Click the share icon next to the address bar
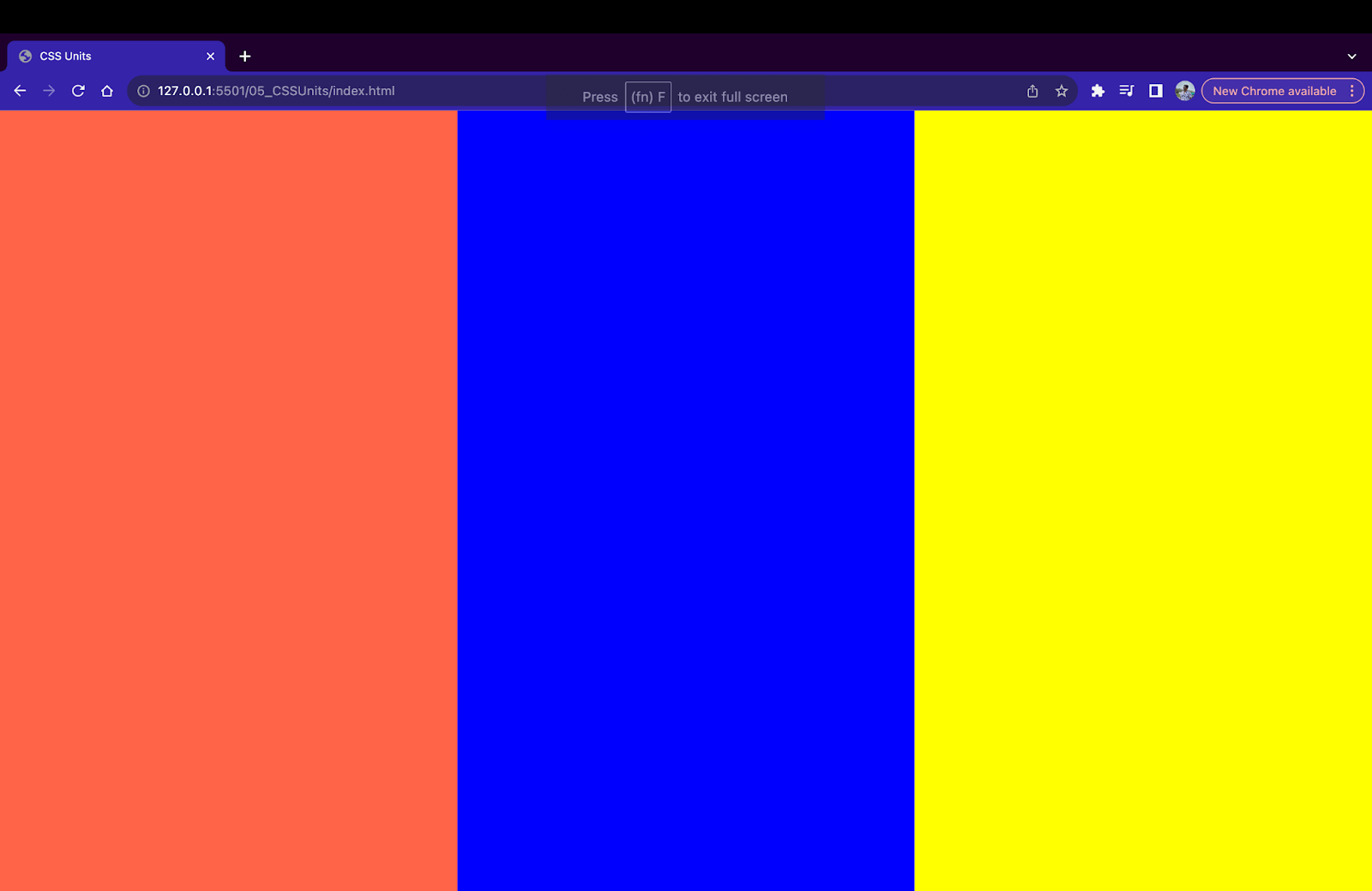This screenshot has height=891, width=1372. point(1032,90)
